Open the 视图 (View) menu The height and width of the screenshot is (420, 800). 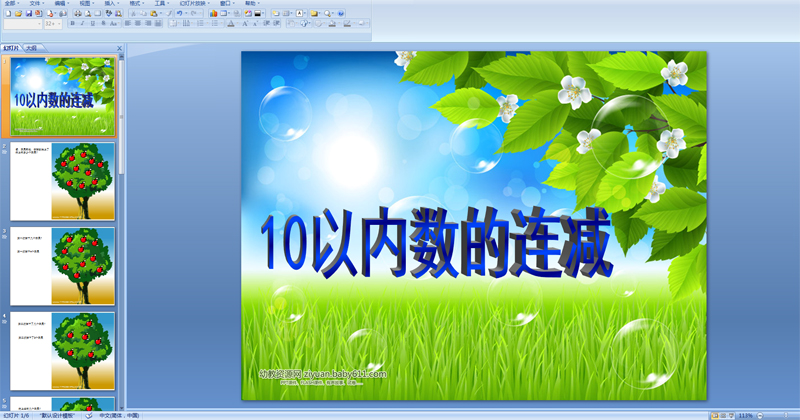pyautogui.click(x=85, y=4)
